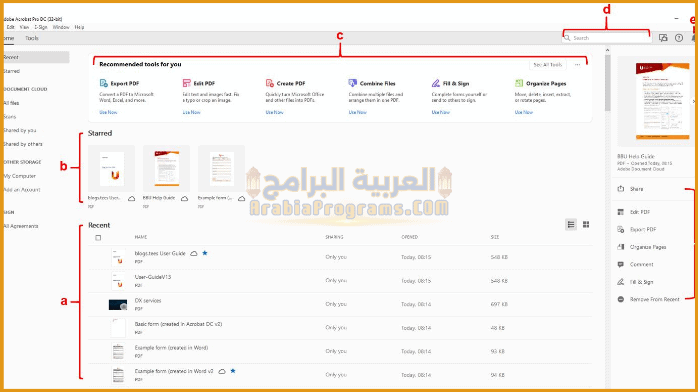Click the Create PDF tool icon
The width and height of the screenshot is (698, 392).
pos(270,83)
